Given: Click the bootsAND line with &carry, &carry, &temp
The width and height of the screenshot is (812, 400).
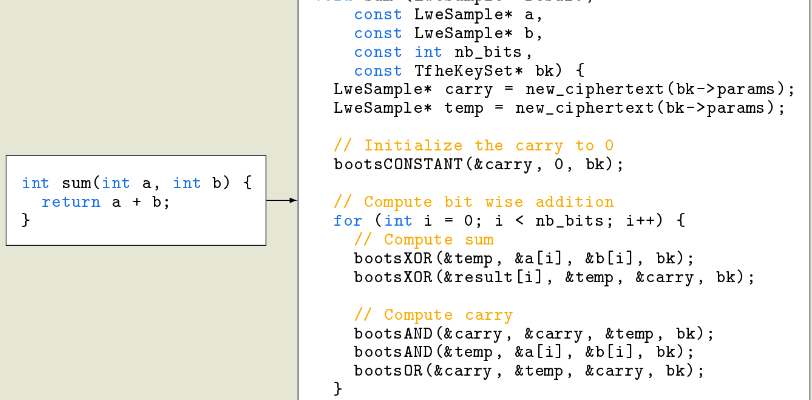Looking at the screenshot, I should (x=534, y=333).
